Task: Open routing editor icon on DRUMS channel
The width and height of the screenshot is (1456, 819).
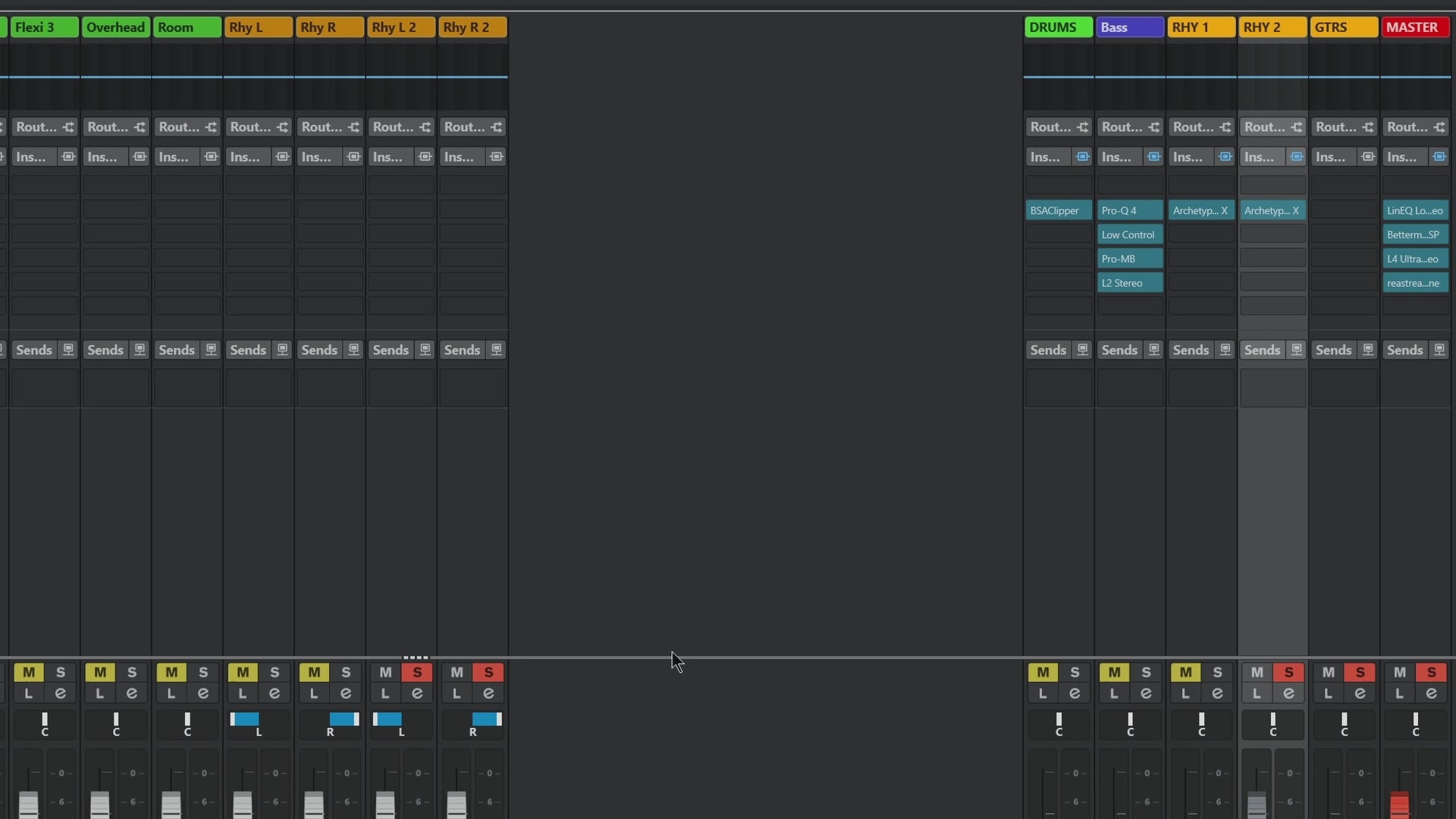Action: (1082, 127)
